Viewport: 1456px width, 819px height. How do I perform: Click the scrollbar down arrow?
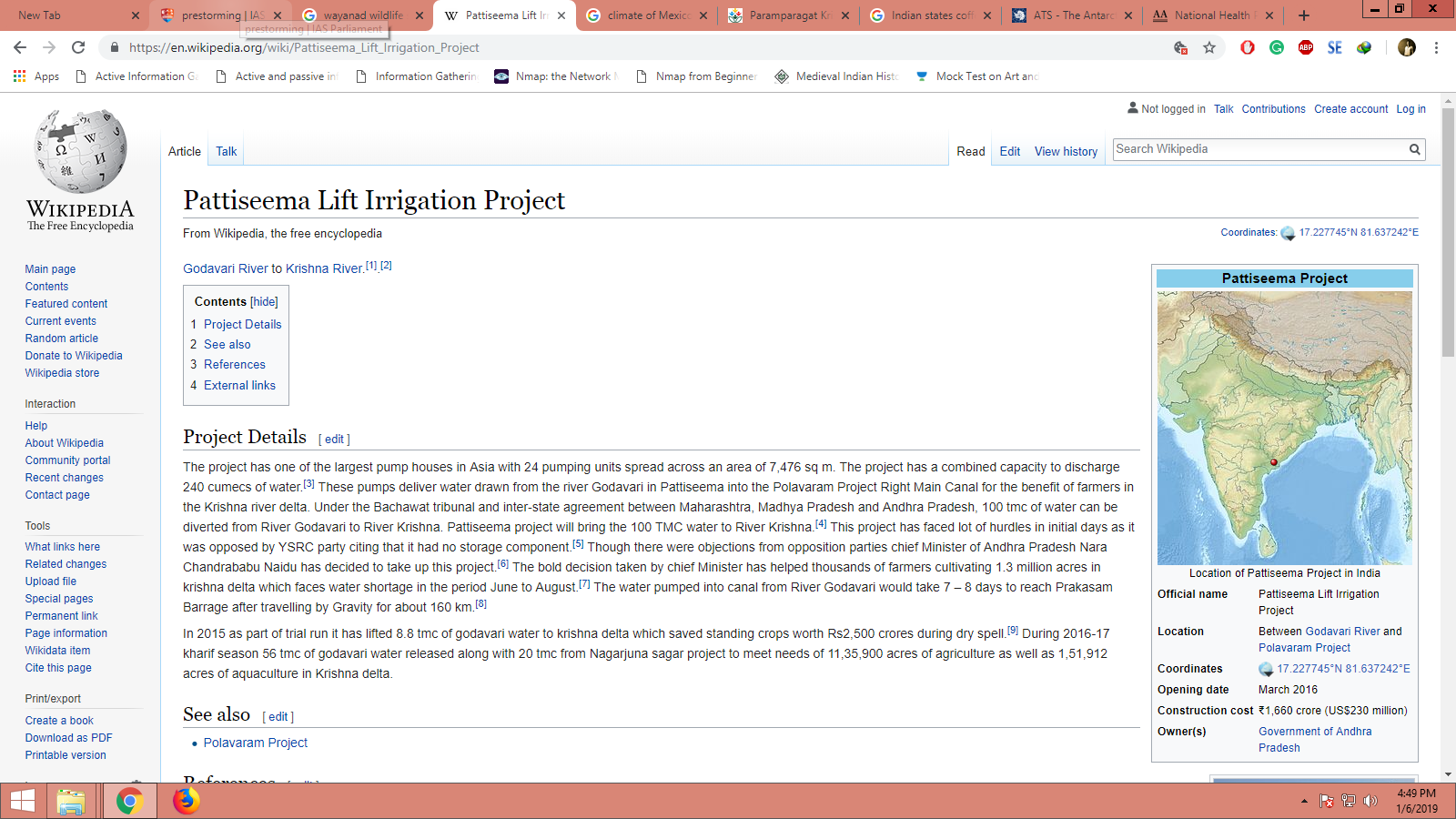point(1449,774)
